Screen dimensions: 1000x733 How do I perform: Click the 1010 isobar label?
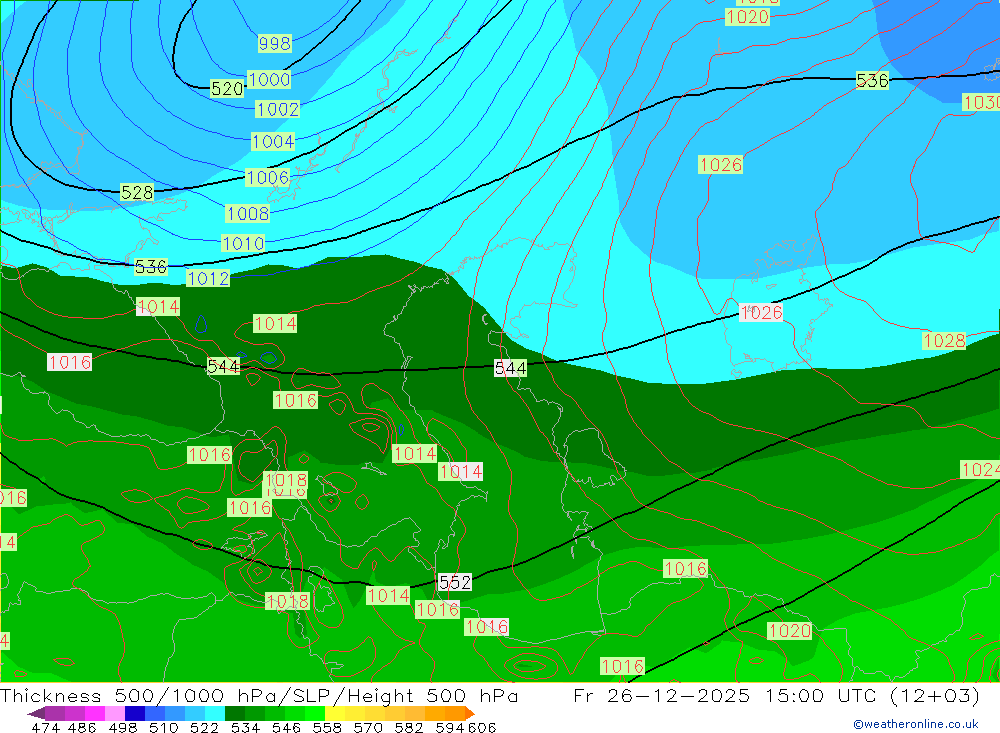(243, 243)
